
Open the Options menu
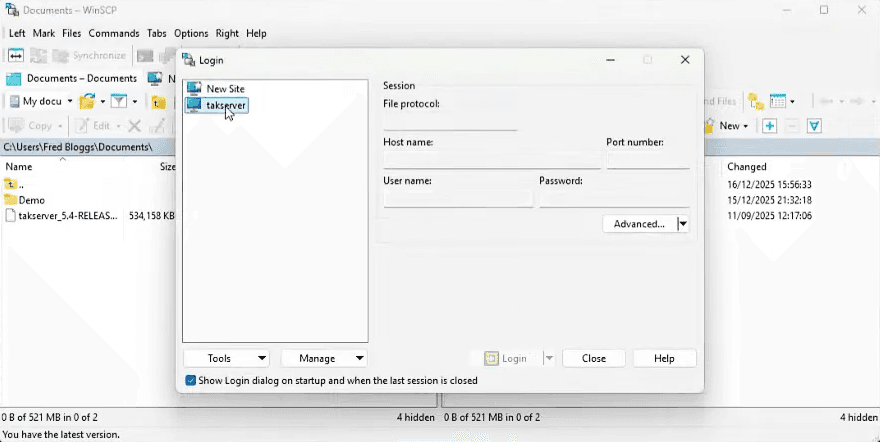(x=191, y=33)
